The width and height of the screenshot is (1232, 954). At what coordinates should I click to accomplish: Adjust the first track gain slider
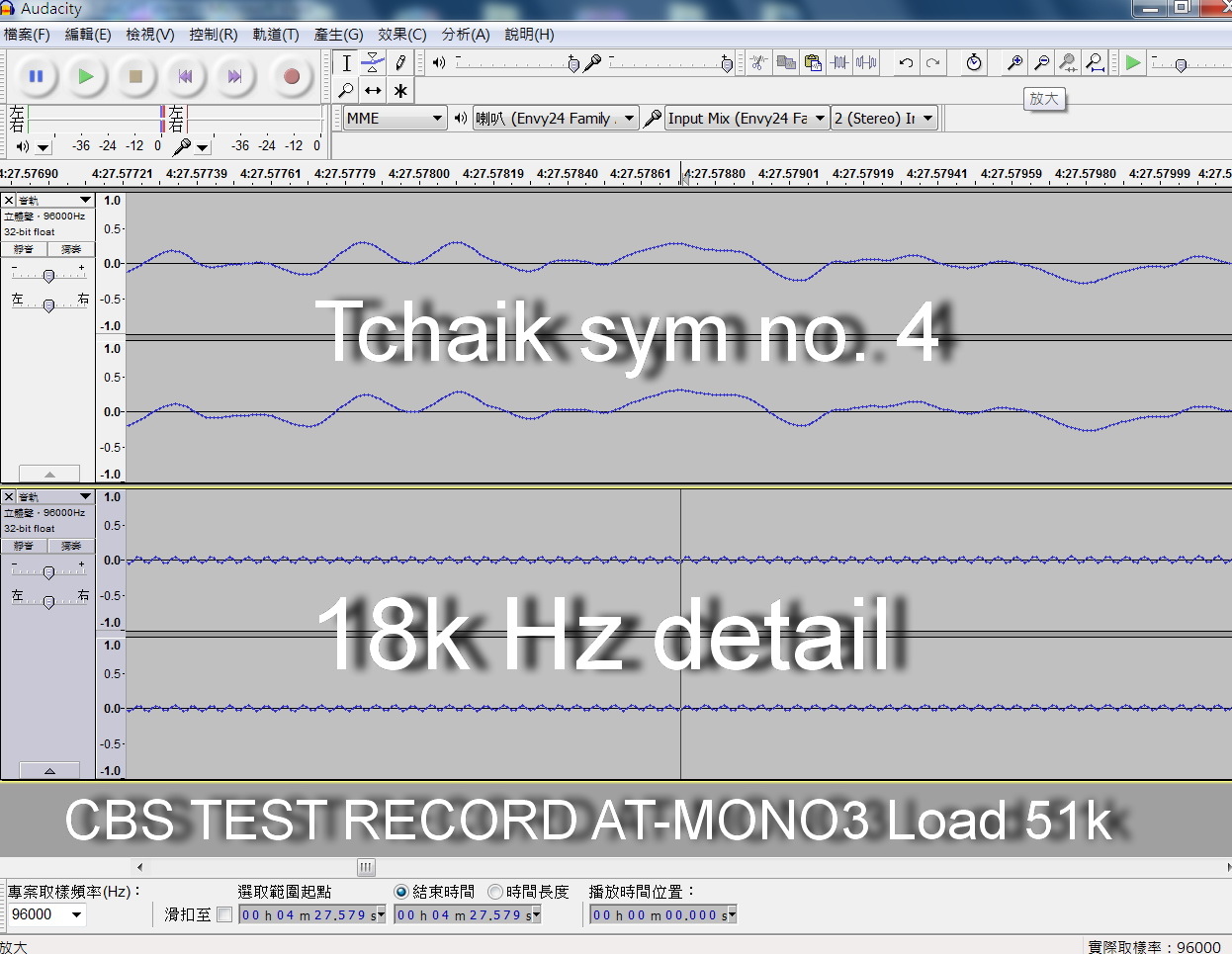pyautogui.click(x=48, y=276)
